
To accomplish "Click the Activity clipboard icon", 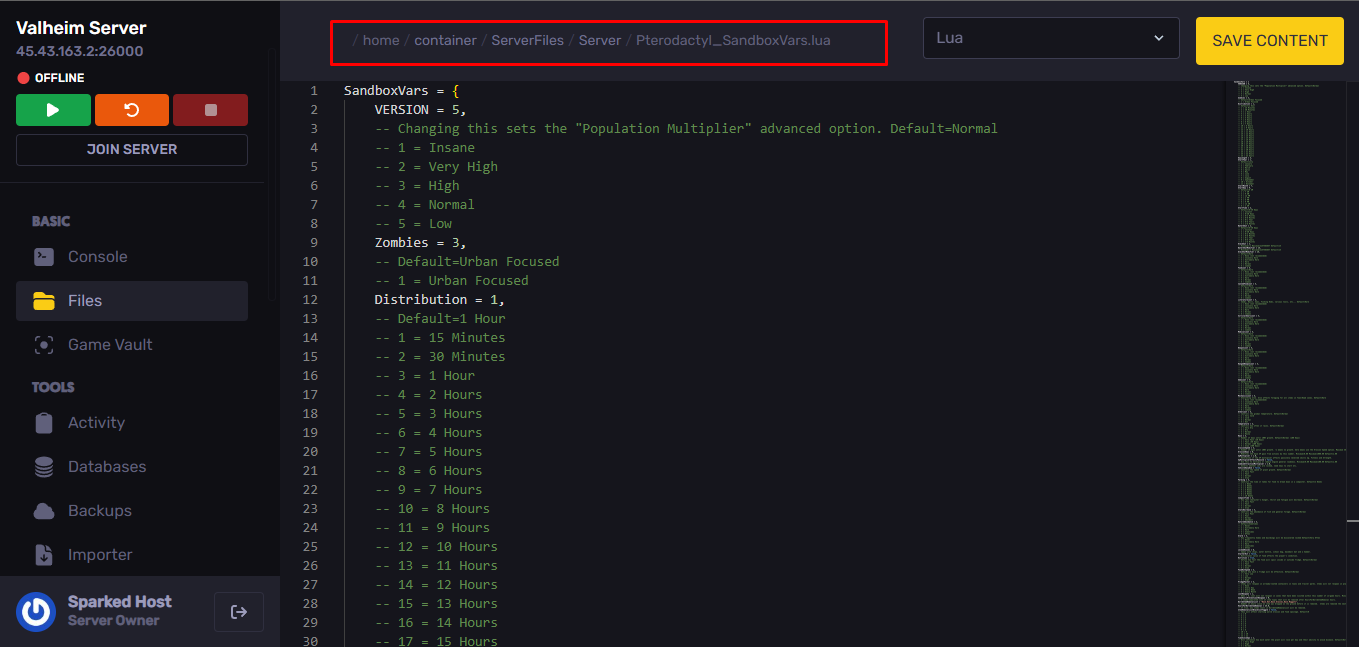I will [44, 423].
